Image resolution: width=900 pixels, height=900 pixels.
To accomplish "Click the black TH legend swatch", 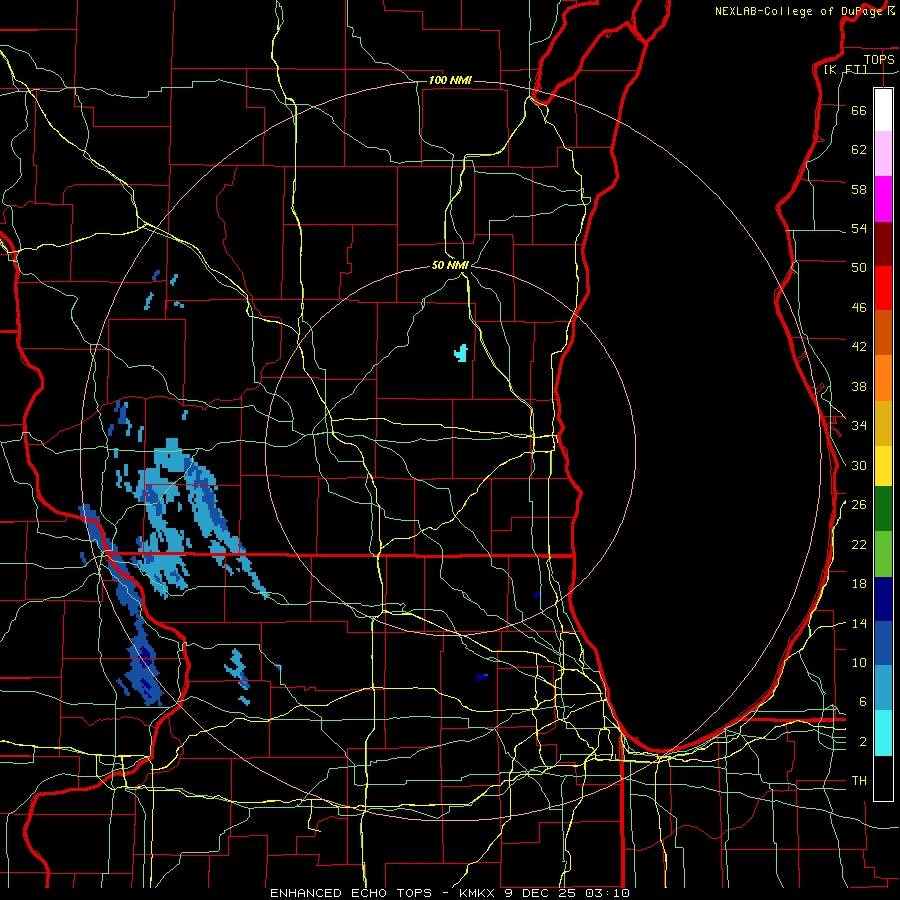I will click(883, 778).
